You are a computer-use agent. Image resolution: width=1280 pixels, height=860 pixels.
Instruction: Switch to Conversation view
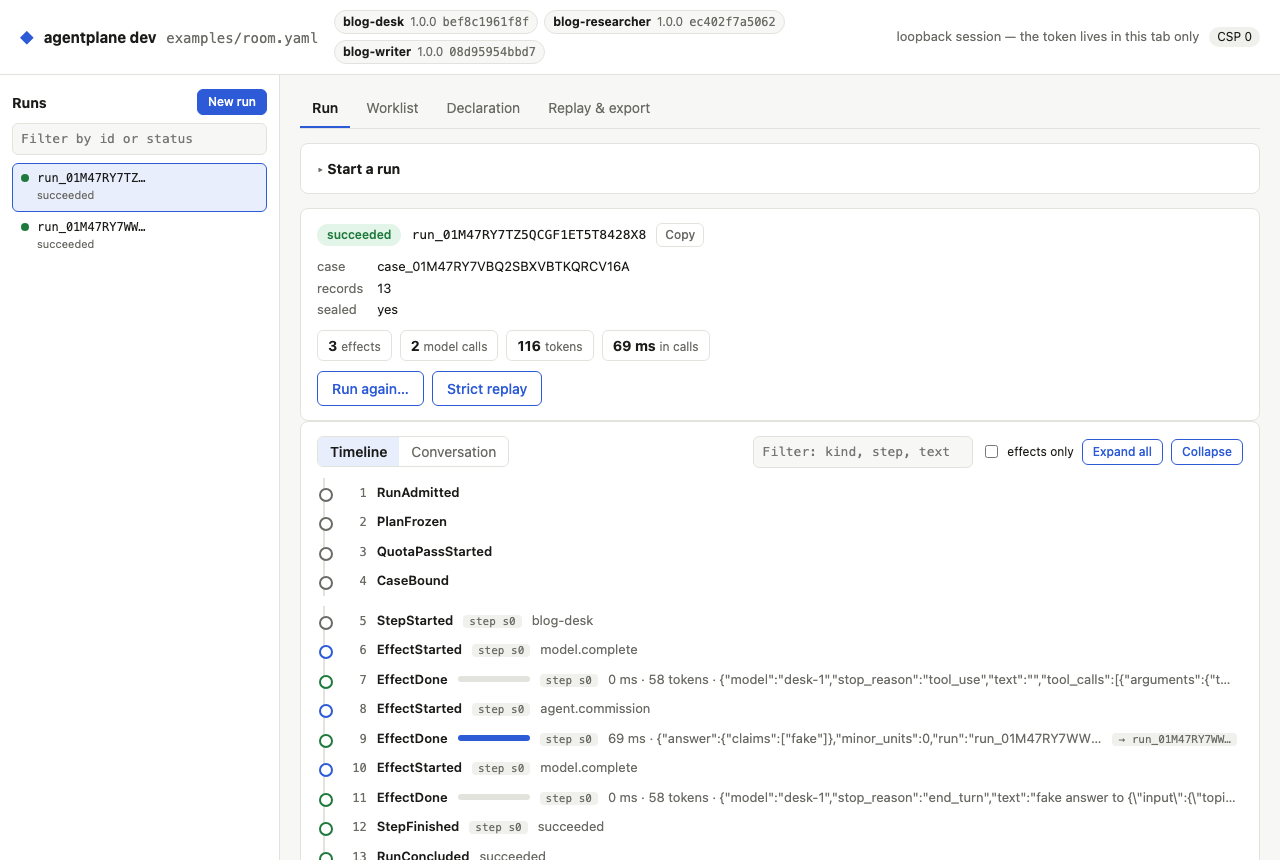[454, 452]
